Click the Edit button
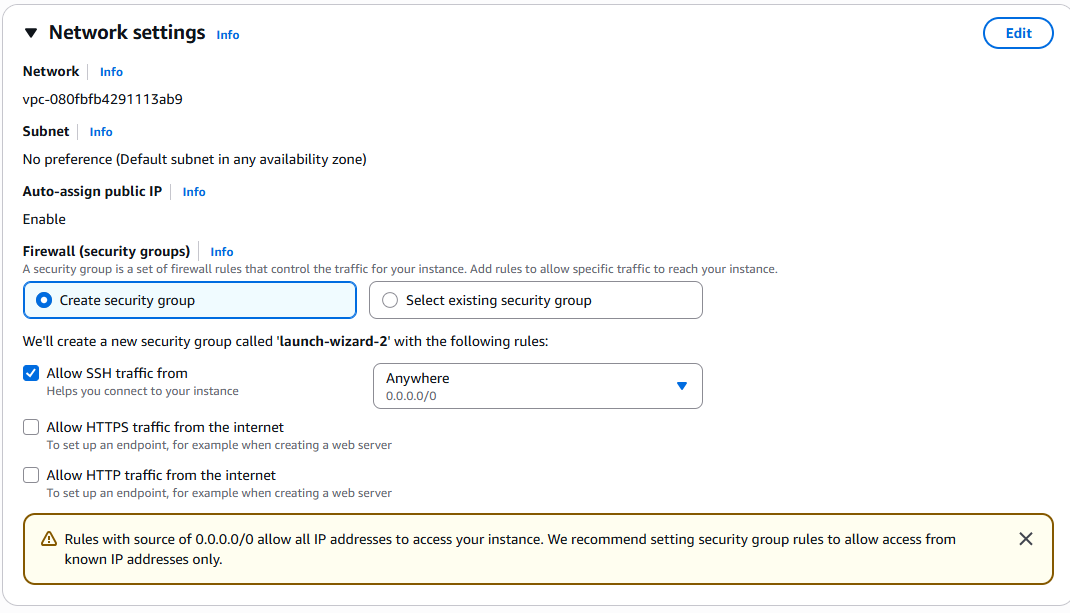1070x613 pixels. 1018,33
